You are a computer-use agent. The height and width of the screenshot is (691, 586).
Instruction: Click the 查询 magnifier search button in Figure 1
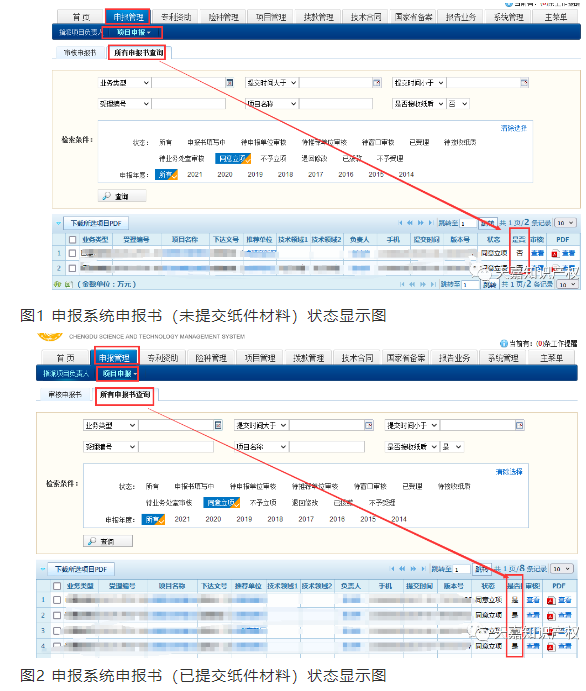[122, 196]
